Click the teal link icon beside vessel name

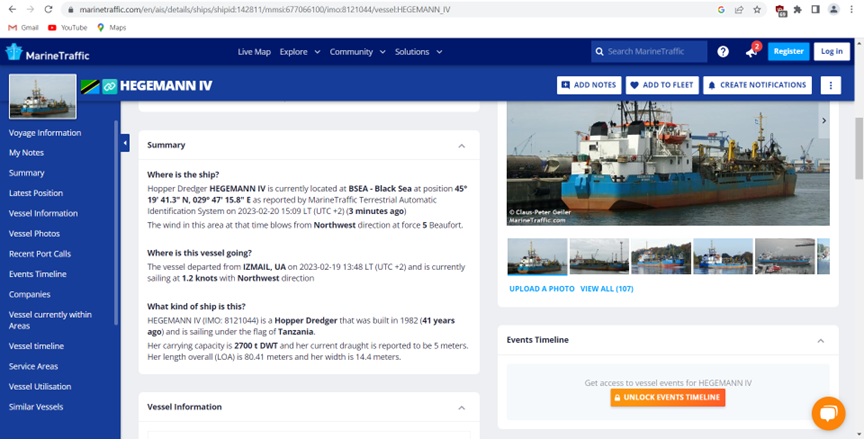pyautogui.click(x=110, y=86)
